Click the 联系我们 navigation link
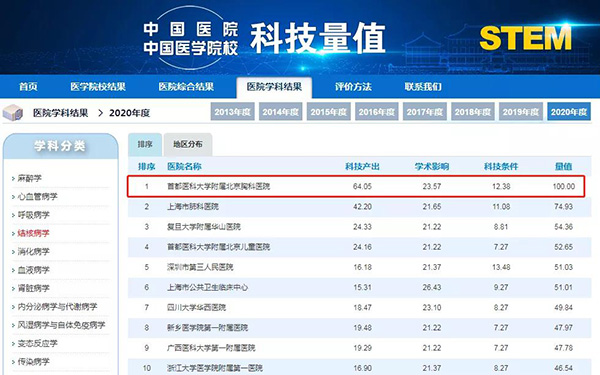The image size is (600, 375). (x=423, y=86)
